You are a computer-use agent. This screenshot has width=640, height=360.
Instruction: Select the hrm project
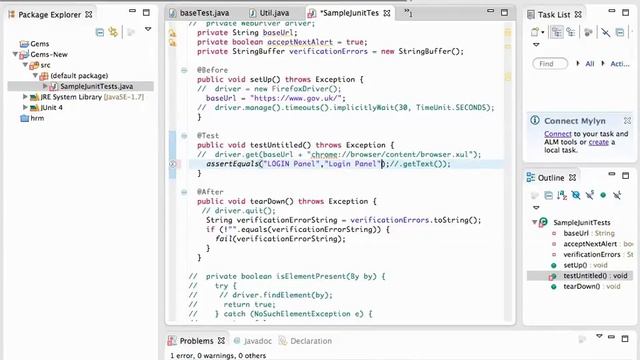coord(37,118)
